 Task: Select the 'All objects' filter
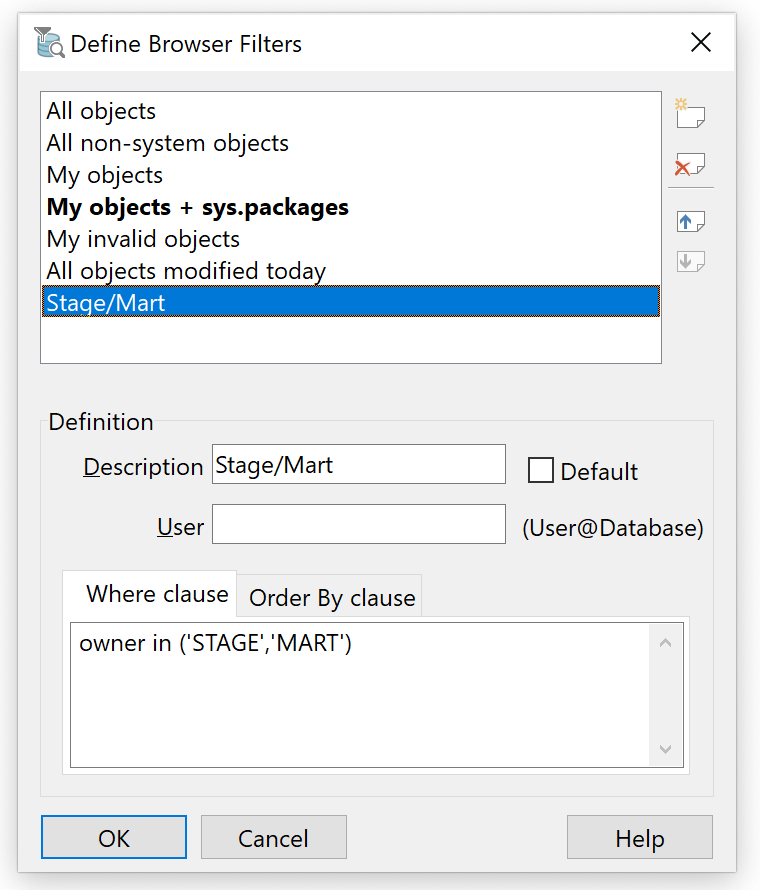tap(351, 111)
